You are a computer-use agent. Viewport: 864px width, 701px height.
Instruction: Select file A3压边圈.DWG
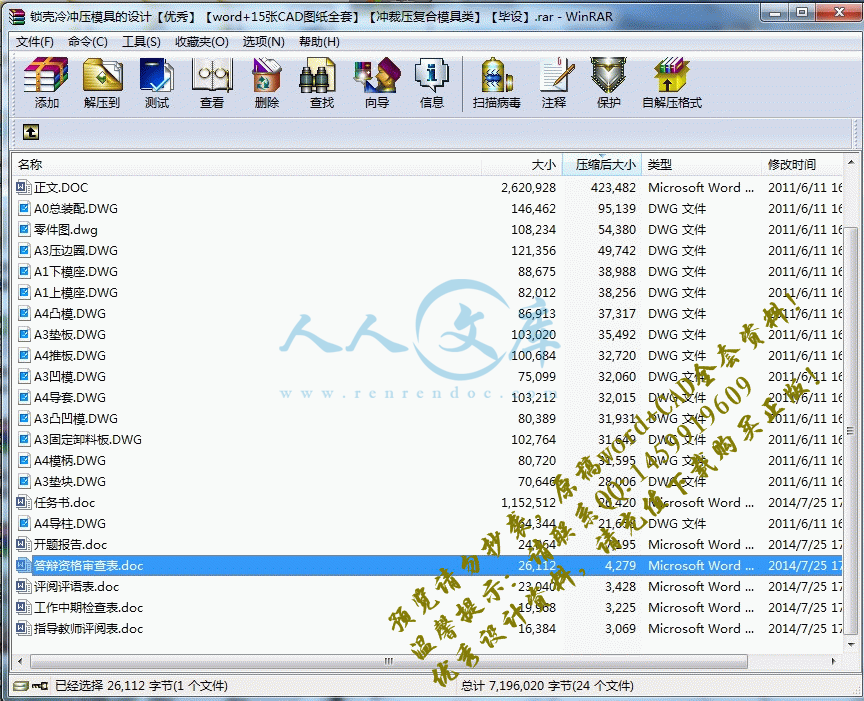click(76, 251)
